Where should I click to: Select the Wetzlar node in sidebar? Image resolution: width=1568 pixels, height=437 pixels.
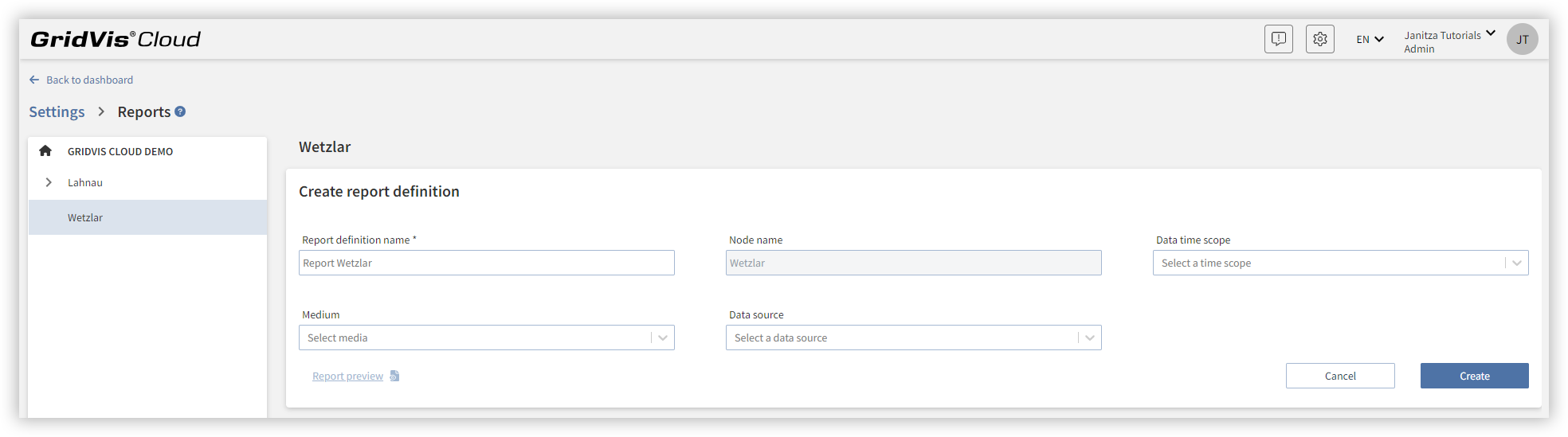(147, 217)
